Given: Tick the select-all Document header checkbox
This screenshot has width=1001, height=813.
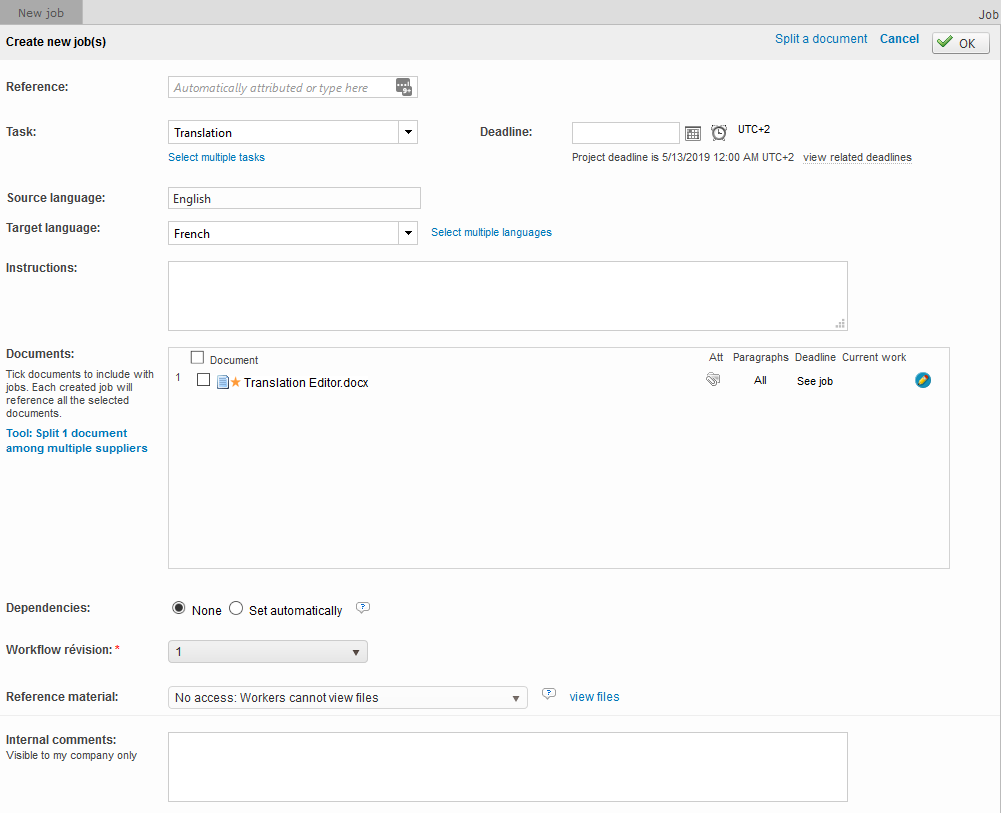Looking at the screenshot, I should [x=197, y=358].
